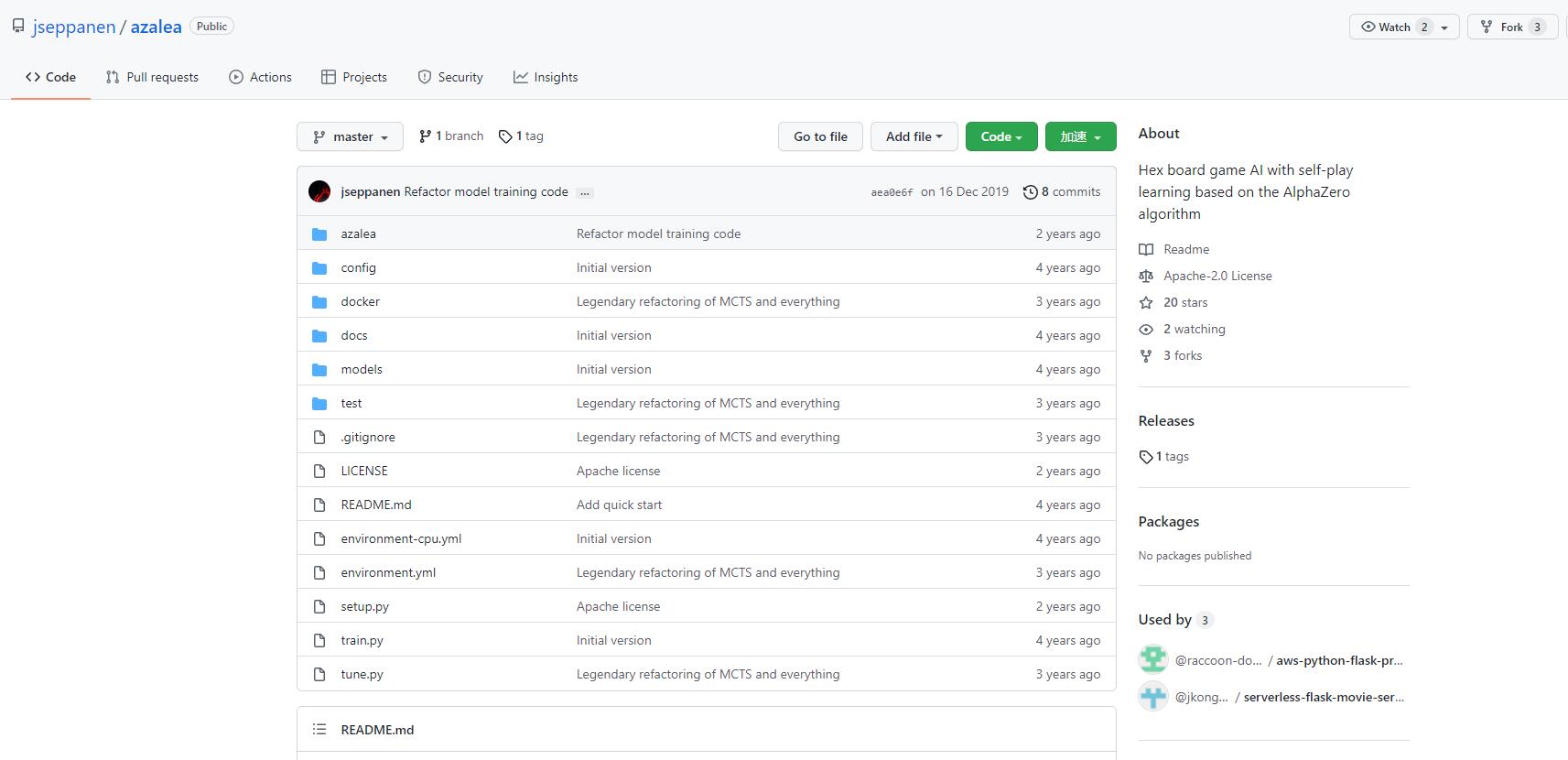Image resolution: width=1568 pixels, height=760 pixels.
Task: Open the environment-cpu.yml file
Action: point(401,538)
